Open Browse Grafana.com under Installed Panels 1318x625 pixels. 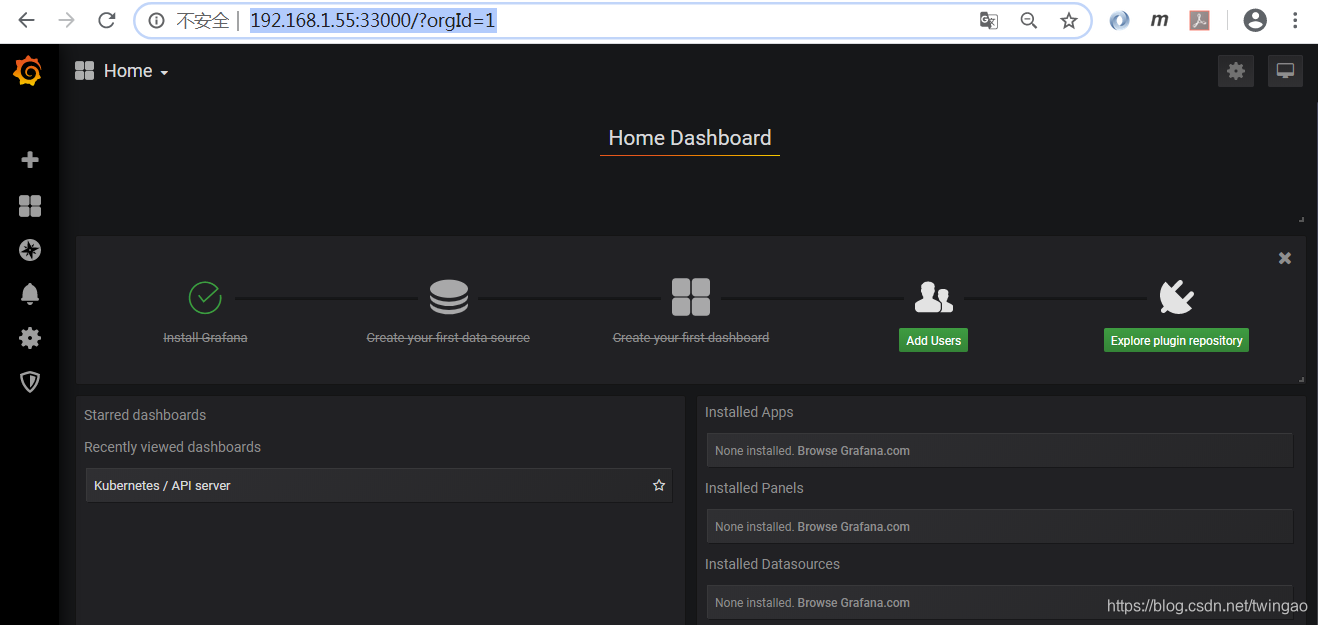tap(853, 527)
